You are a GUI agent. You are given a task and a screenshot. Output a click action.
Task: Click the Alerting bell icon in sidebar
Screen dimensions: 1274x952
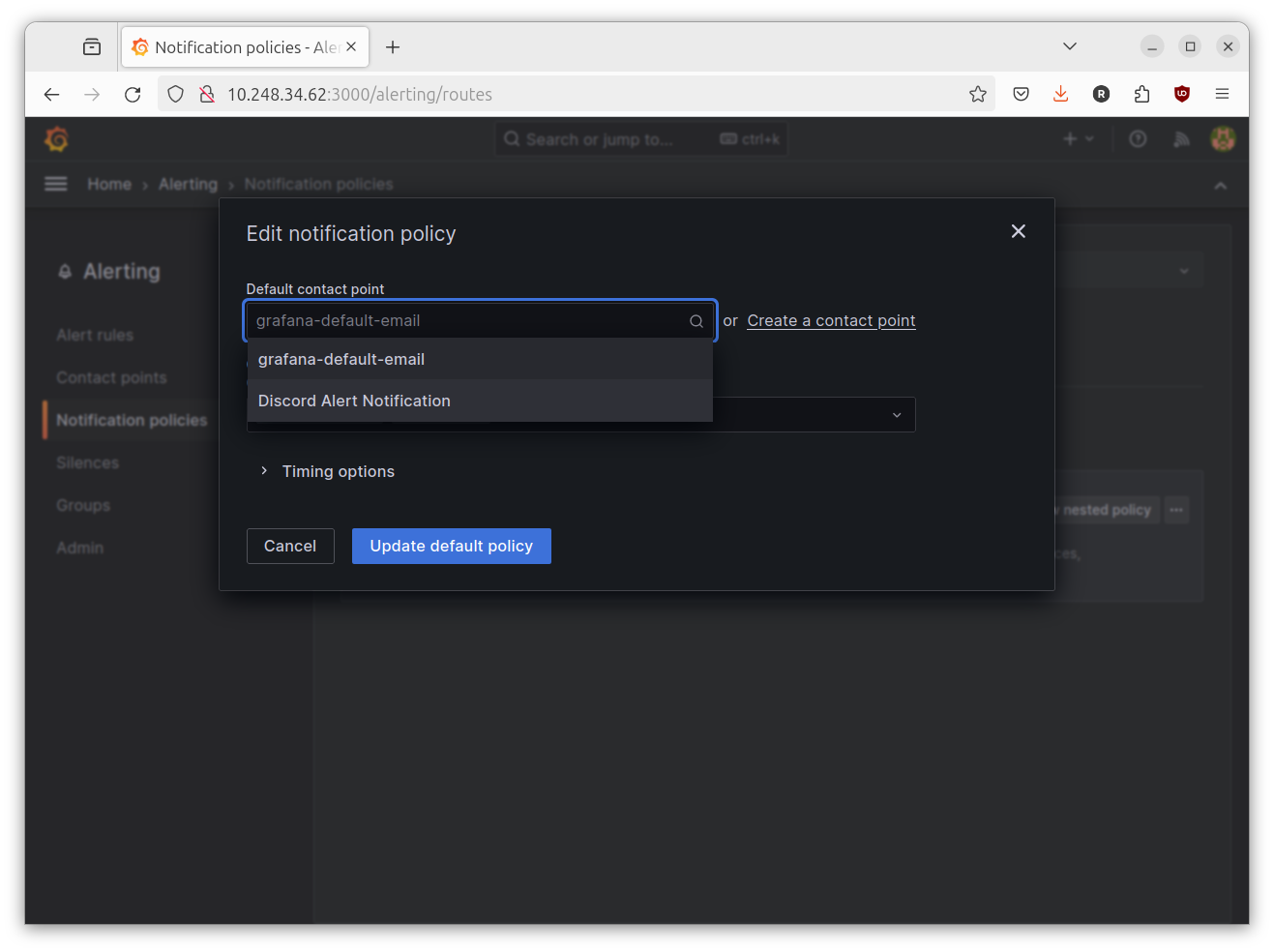point(65,272)
